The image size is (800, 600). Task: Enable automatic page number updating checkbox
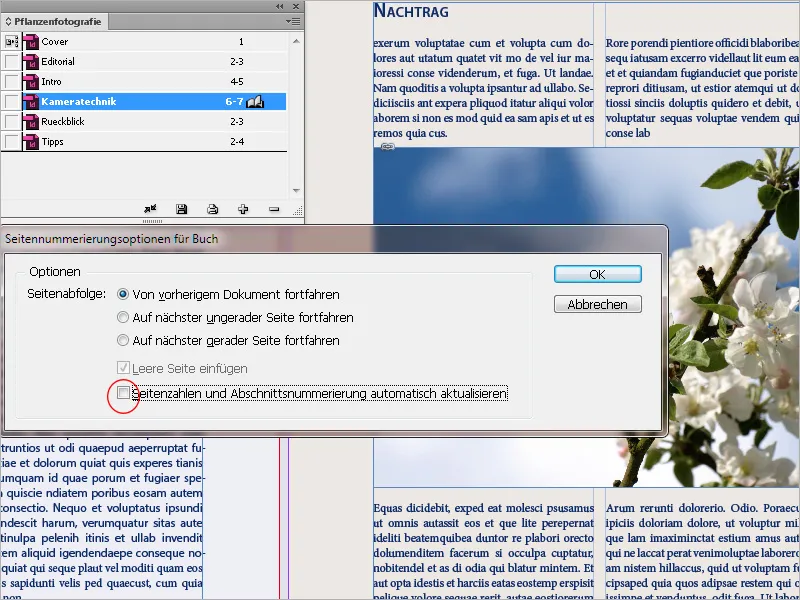(x=125, y=394)
